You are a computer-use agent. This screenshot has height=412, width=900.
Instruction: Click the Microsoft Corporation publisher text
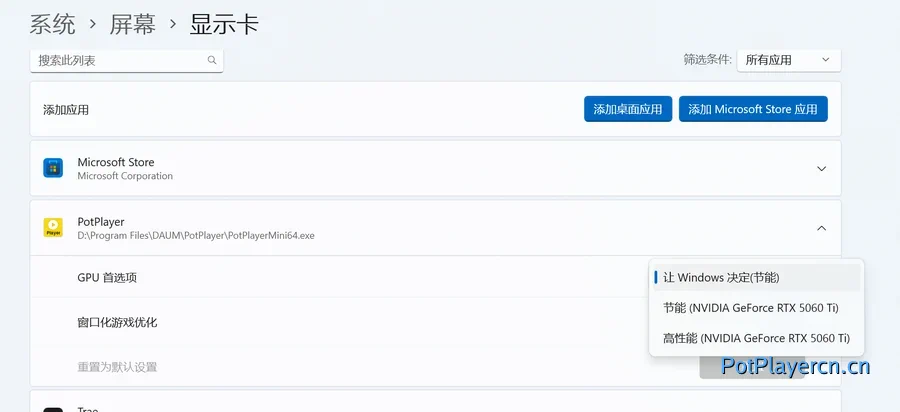coord(125,176)
